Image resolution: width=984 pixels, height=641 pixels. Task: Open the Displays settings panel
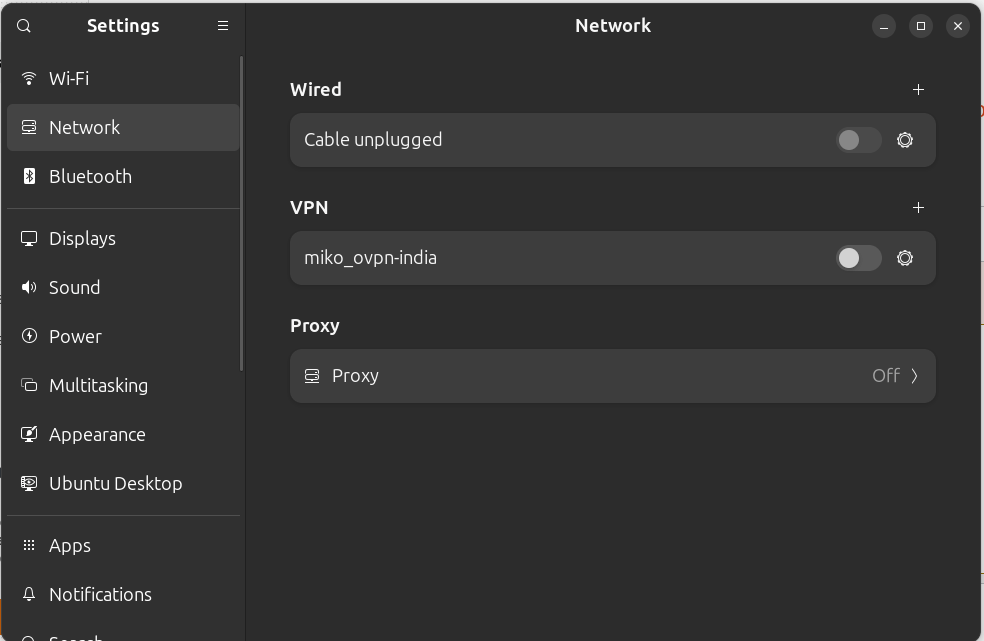pyautogui.click(x=83, y=239)
